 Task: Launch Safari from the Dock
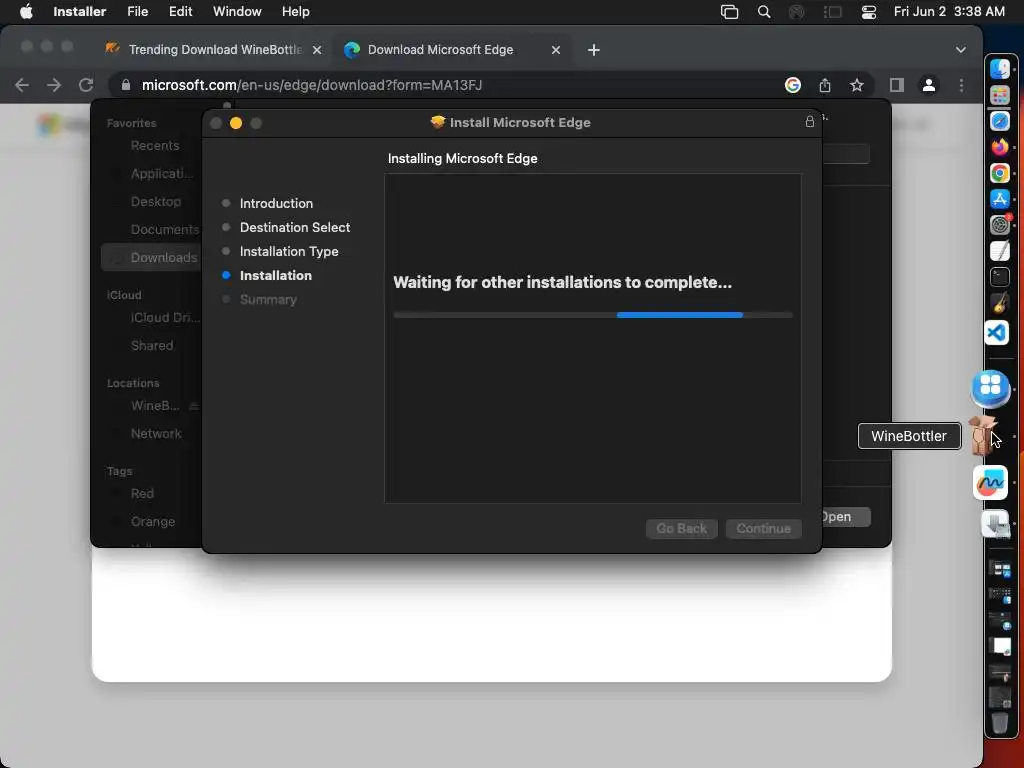999,121
